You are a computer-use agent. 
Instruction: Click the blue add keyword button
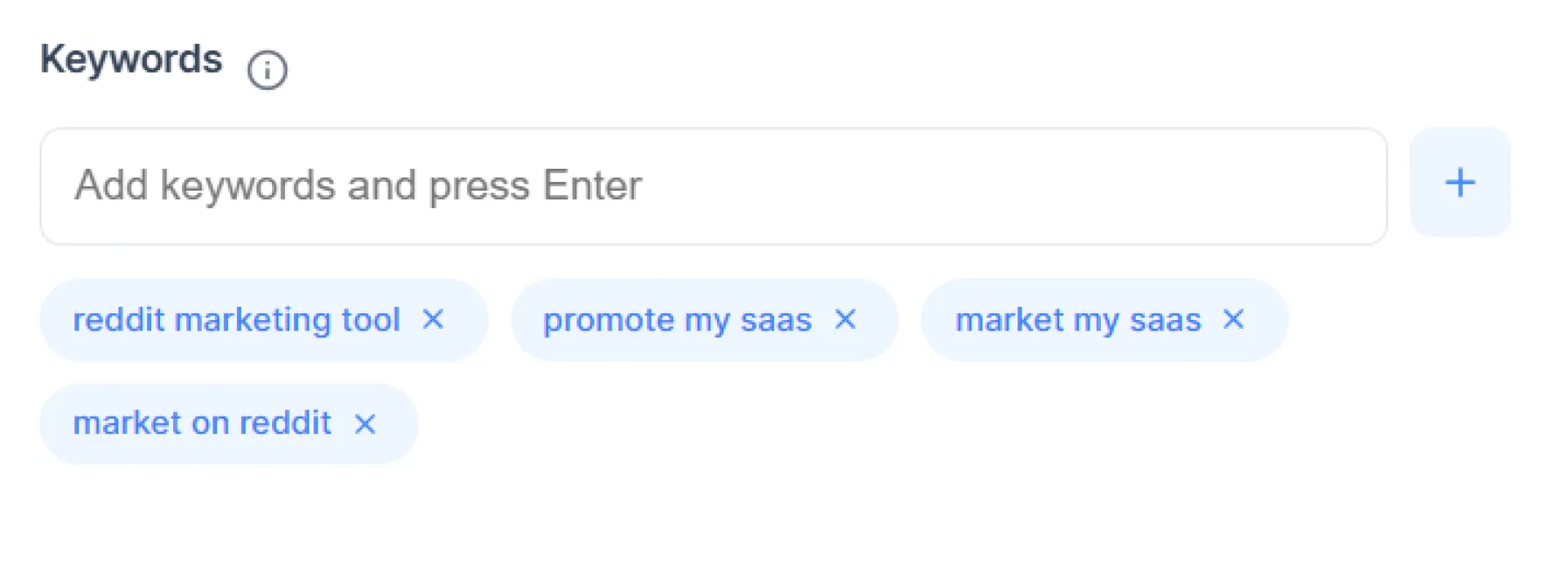tap(1459, 183)
